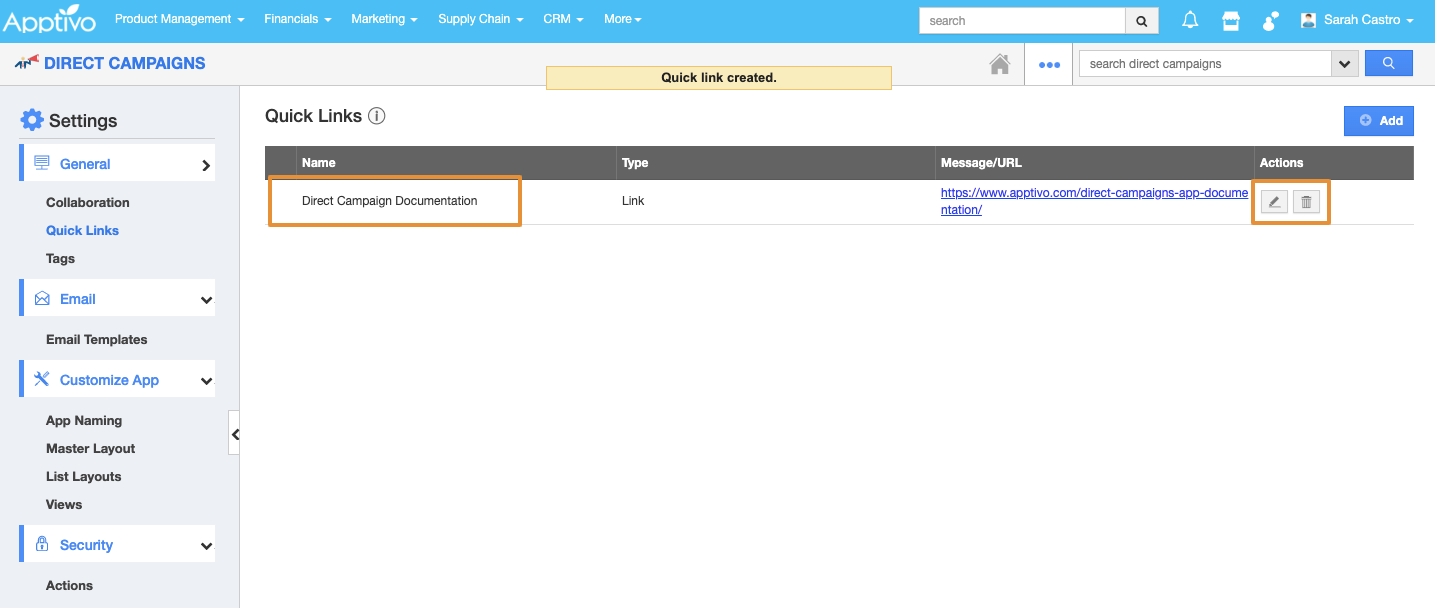Click the blue direct campaigns search button
This screenshot has height=608, width=1435.
(1388, 63)
